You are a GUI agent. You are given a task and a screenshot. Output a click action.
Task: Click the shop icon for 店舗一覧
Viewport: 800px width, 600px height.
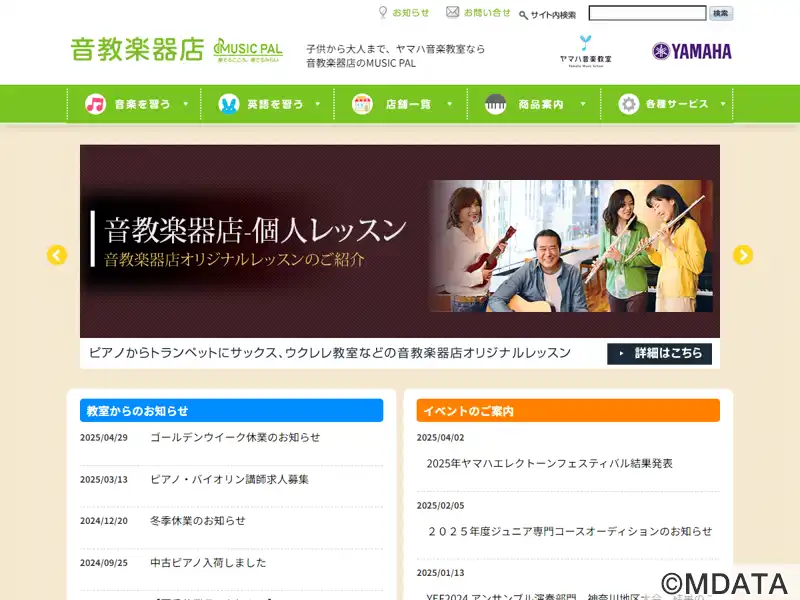click(x=362, y=104)
